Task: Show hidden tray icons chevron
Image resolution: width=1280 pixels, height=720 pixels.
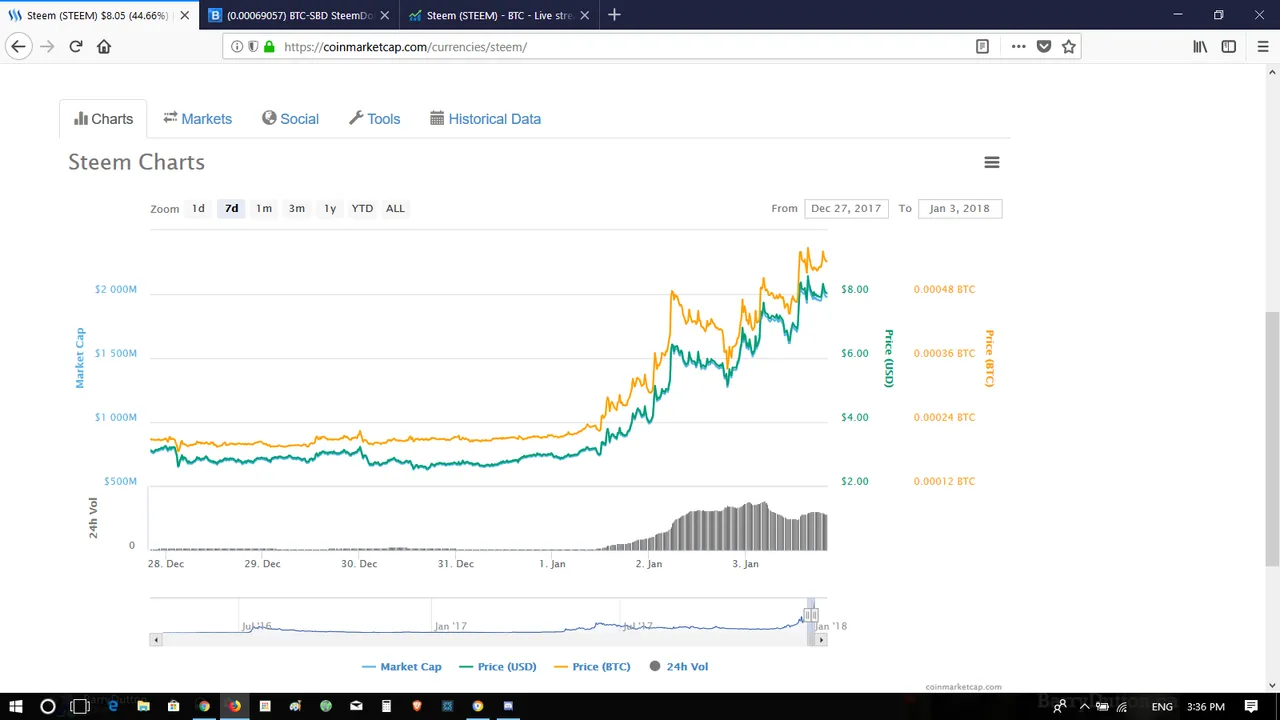Action: [1085, 706]
